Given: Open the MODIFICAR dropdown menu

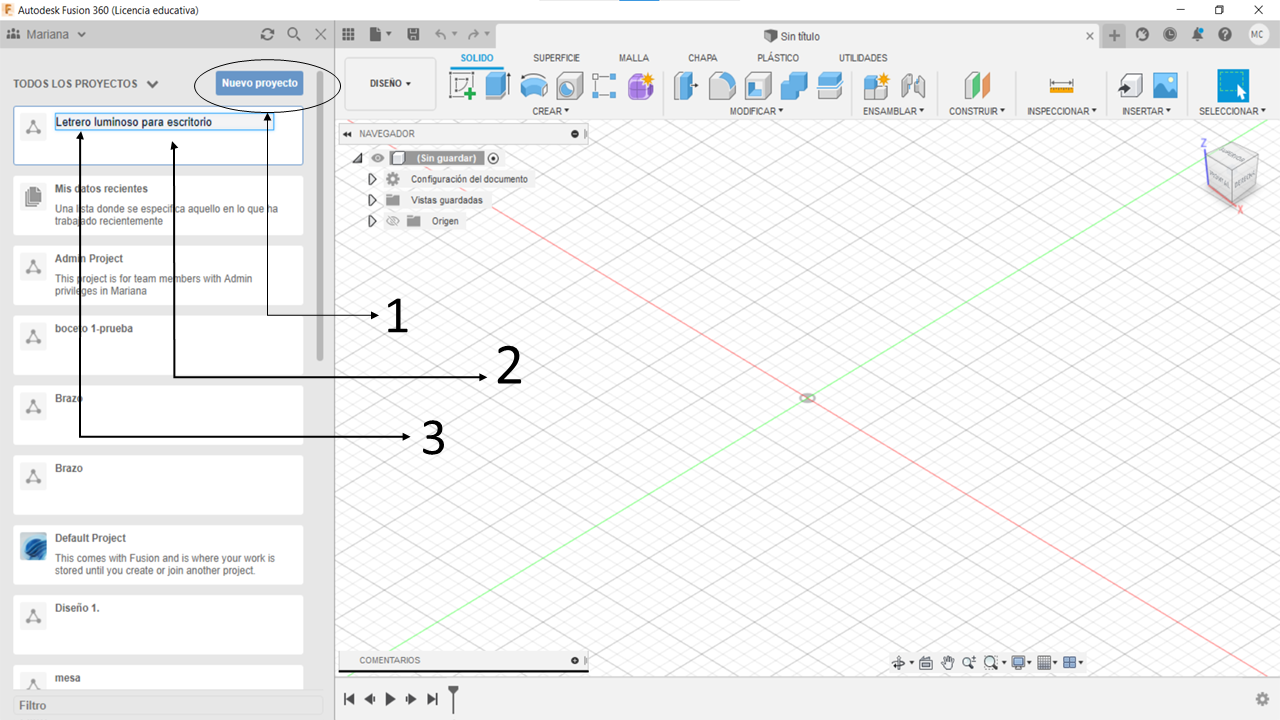Looking at the screenshot, I should [757, 111].
